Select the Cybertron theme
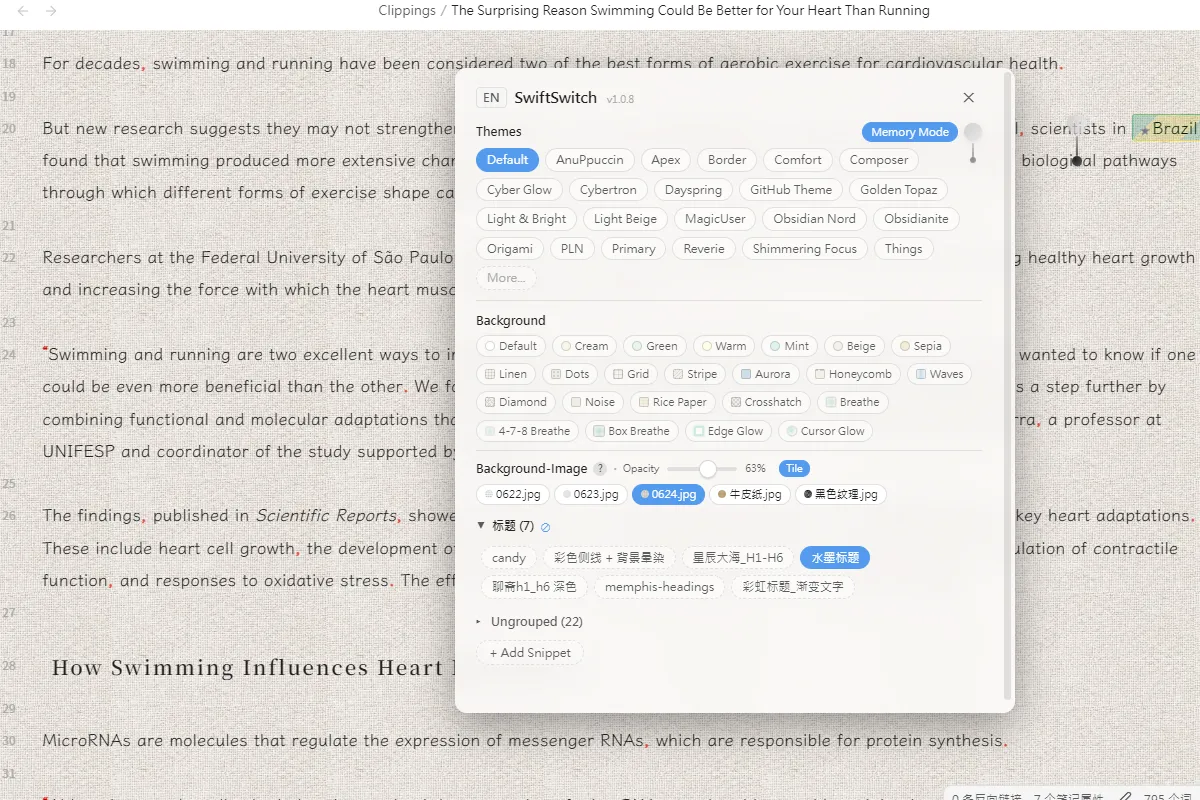The width and height of the screenshot is (1200, 800). [x=608, y=190]
